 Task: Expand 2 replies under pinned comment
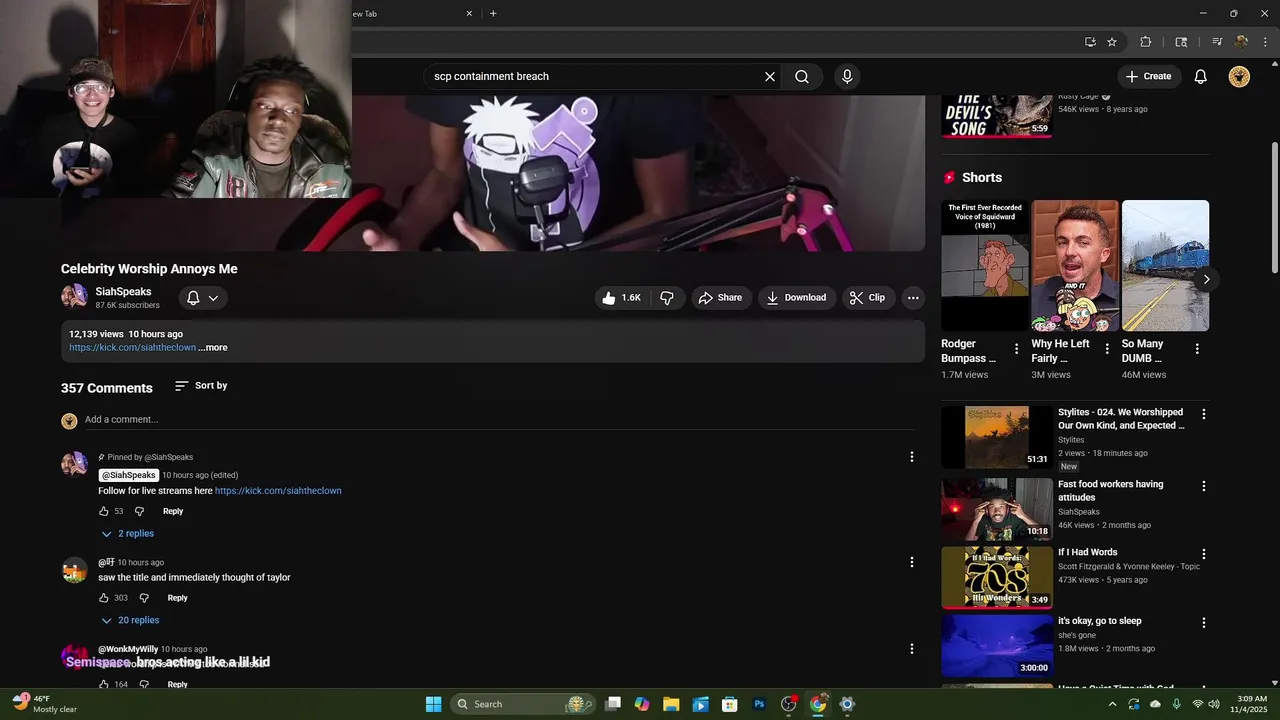pyautogui.click(x=127, y=534)
